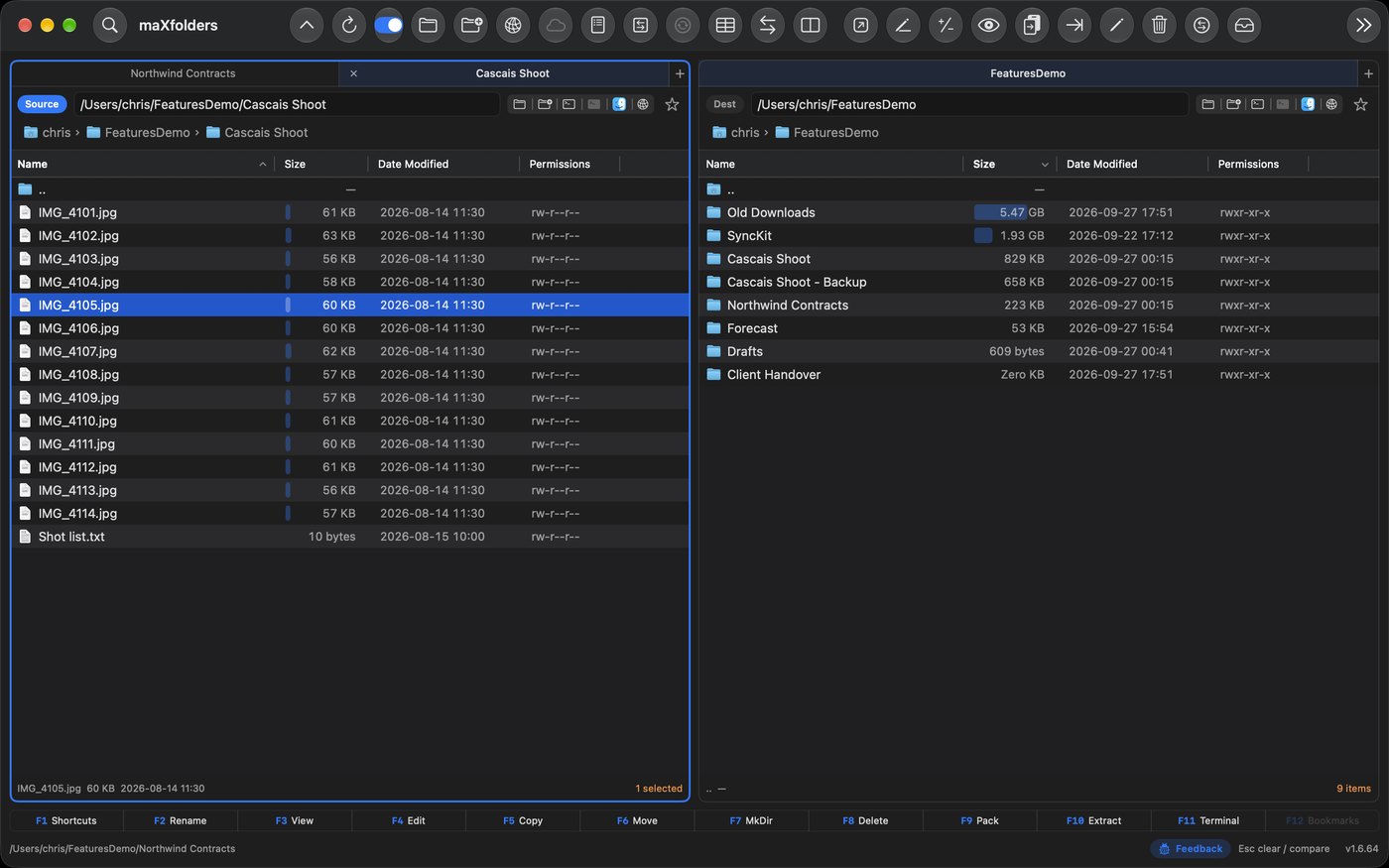1389x868 pixels.
Task: Select IMG_4110.jpg in the file list
Action: [350, 421]
